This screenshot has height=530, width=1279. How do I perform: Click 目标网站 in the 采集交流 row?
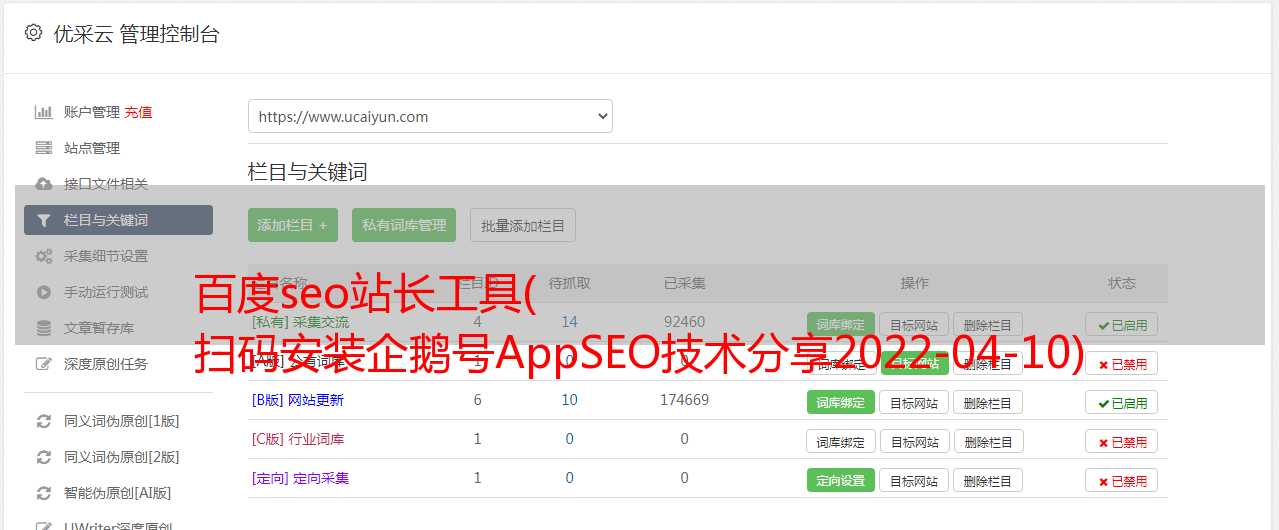point(914,324)
